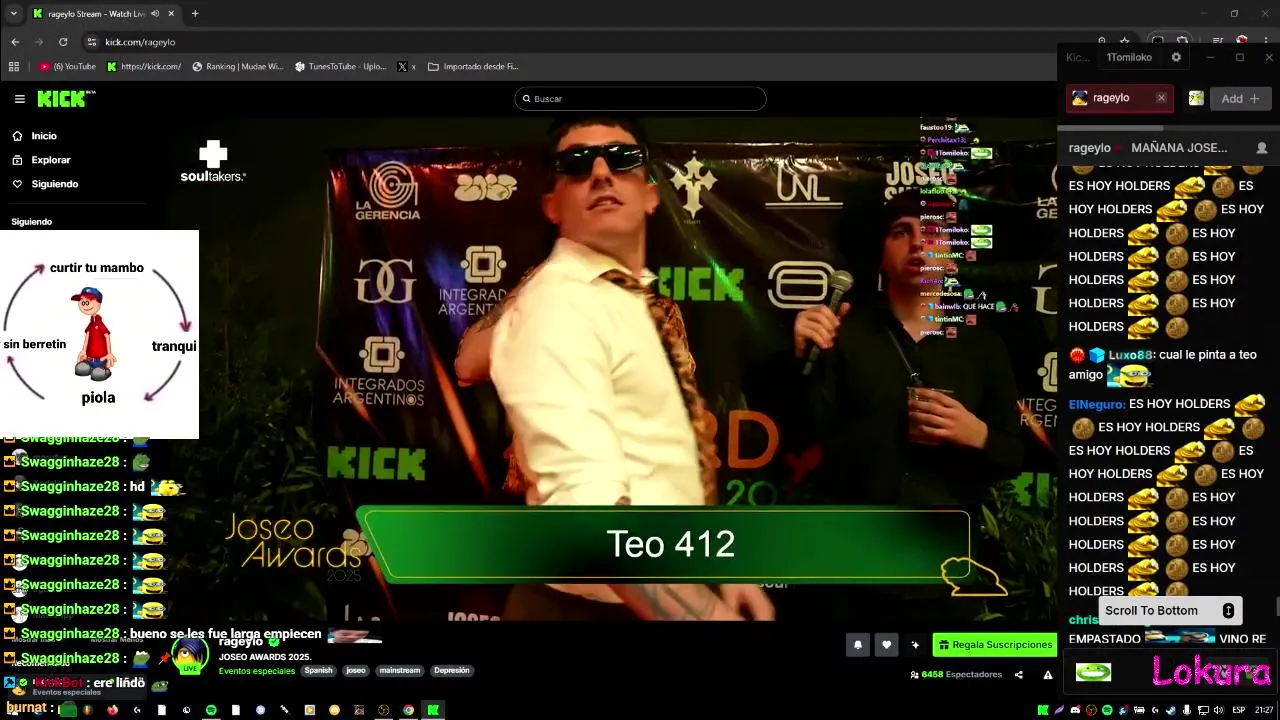Expand the tab search dropdown arrow
The image size is (1280, 720).
[x=13, y=14]
